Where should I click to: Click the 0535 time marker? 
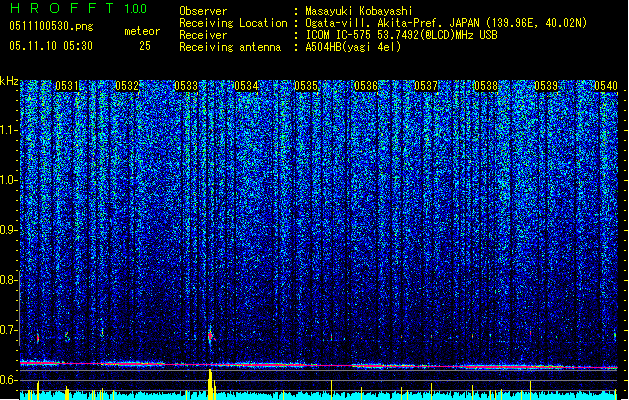(306, 86)
